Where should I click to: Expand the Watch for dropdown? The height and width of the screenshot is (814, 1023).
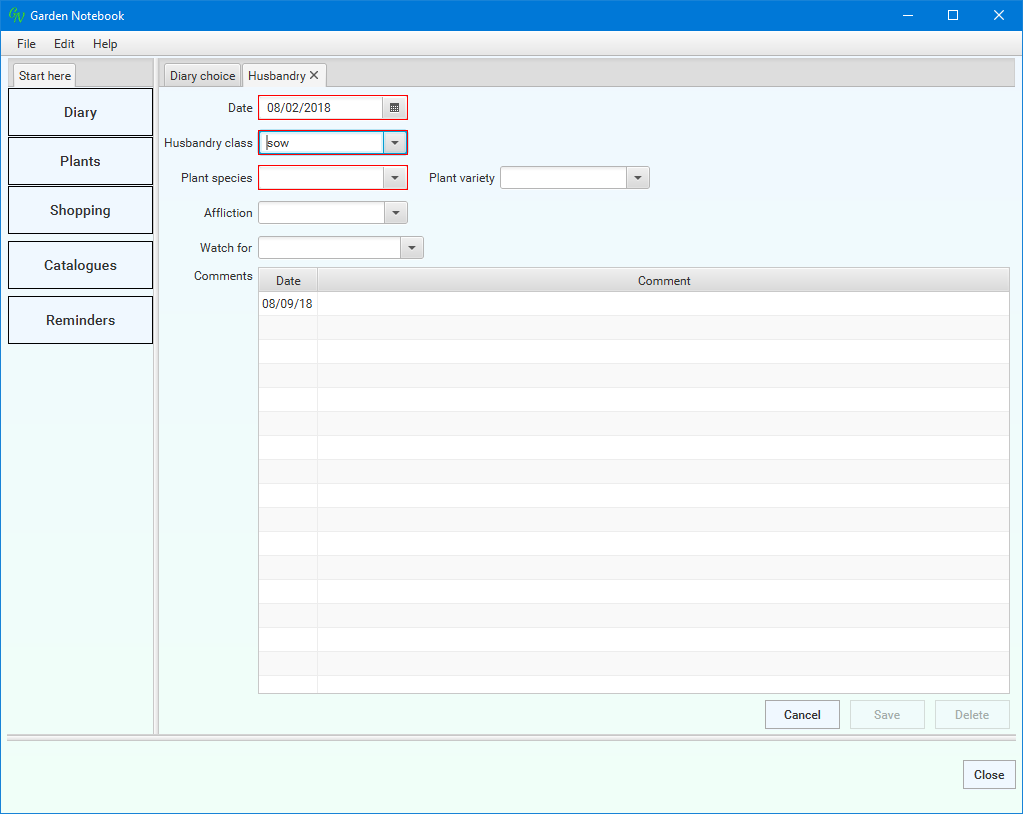point(411,248)
